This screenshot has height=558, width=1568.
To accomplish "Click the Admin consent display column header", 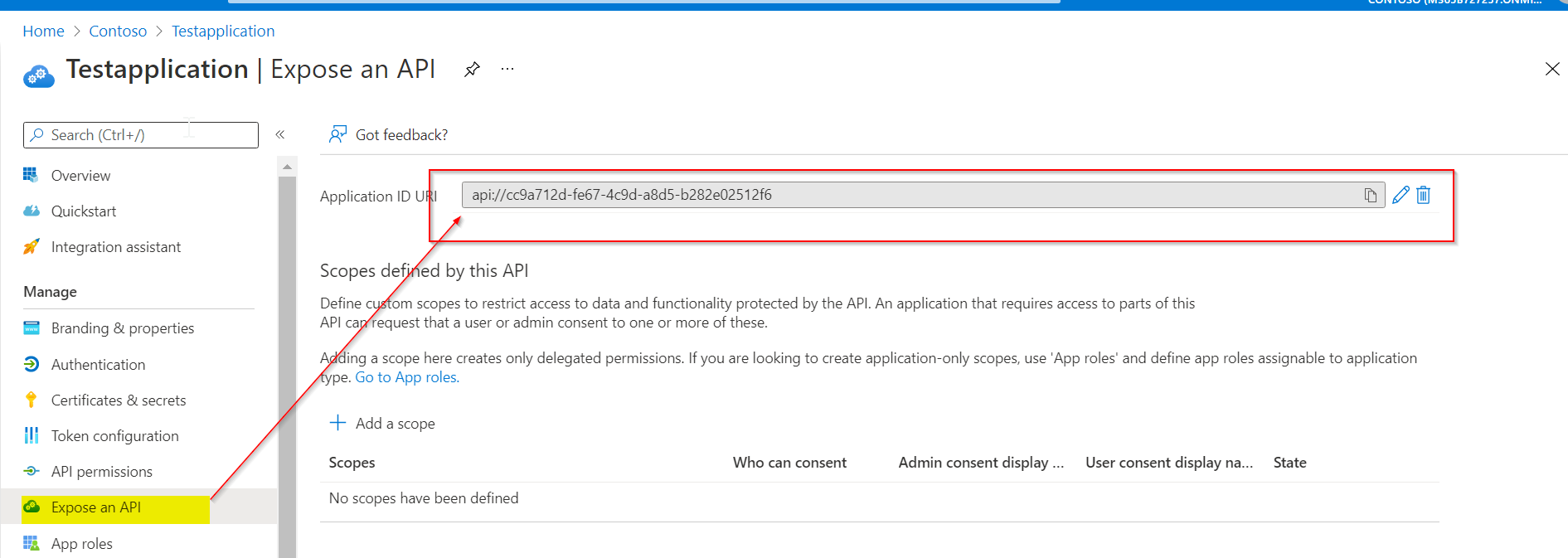I will click(981, 463).
